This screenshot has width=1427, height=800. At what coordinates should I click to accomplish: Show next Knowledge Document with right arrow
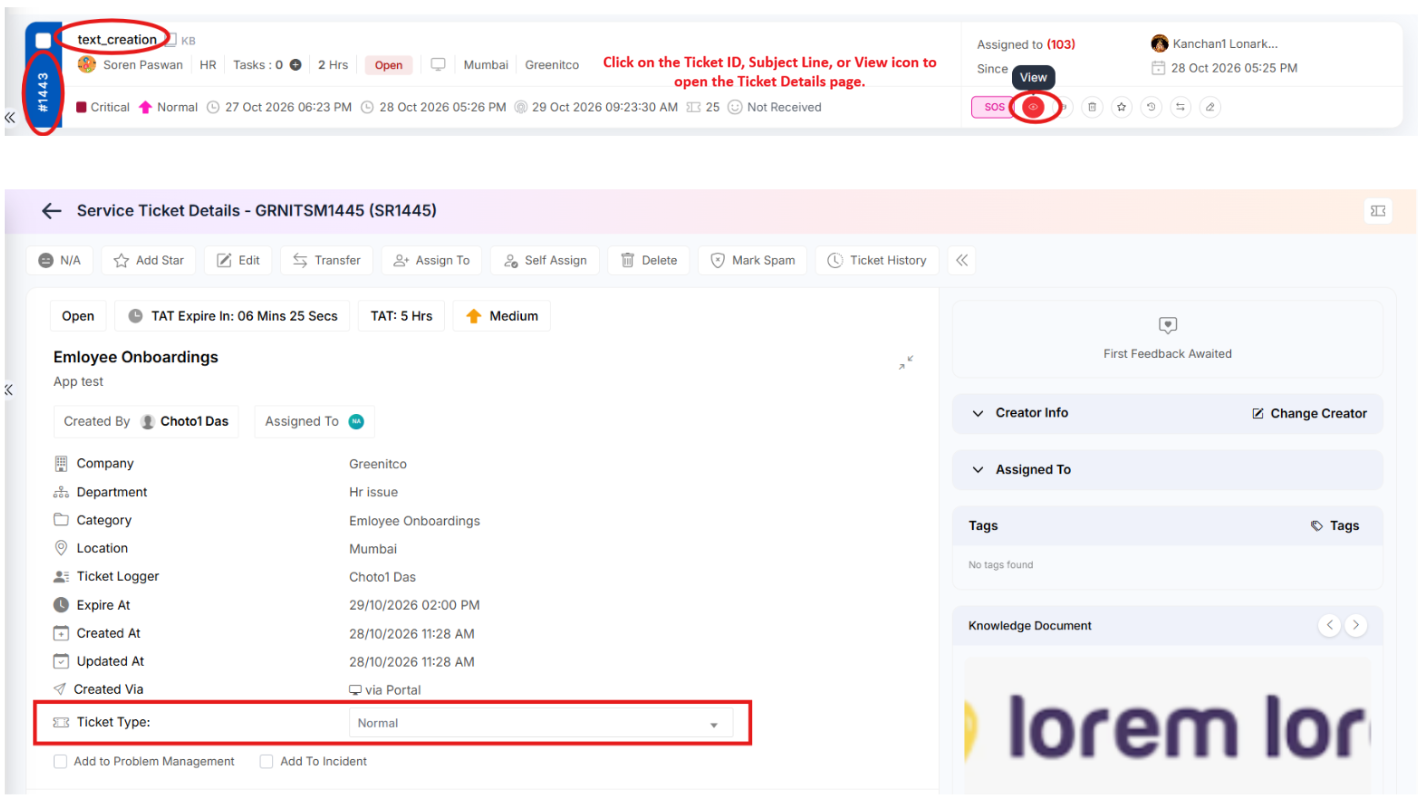(1355, 625)
